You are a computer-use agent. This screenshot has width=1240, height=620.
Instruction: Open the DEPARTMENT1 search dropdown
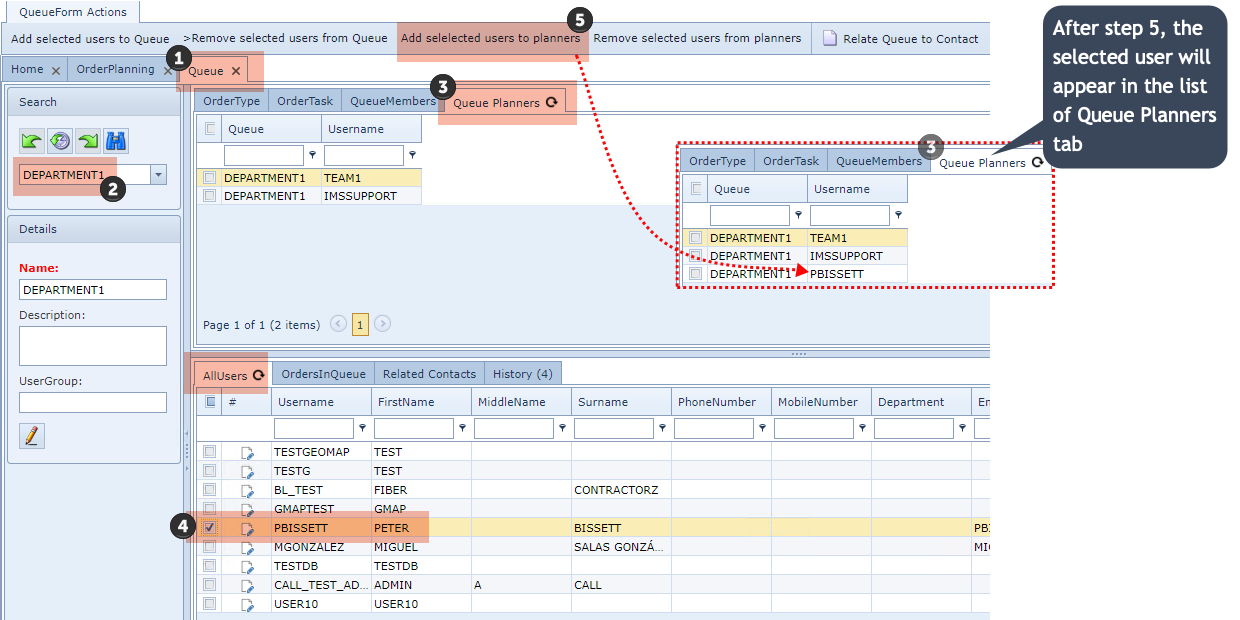(x=156, y=173)
